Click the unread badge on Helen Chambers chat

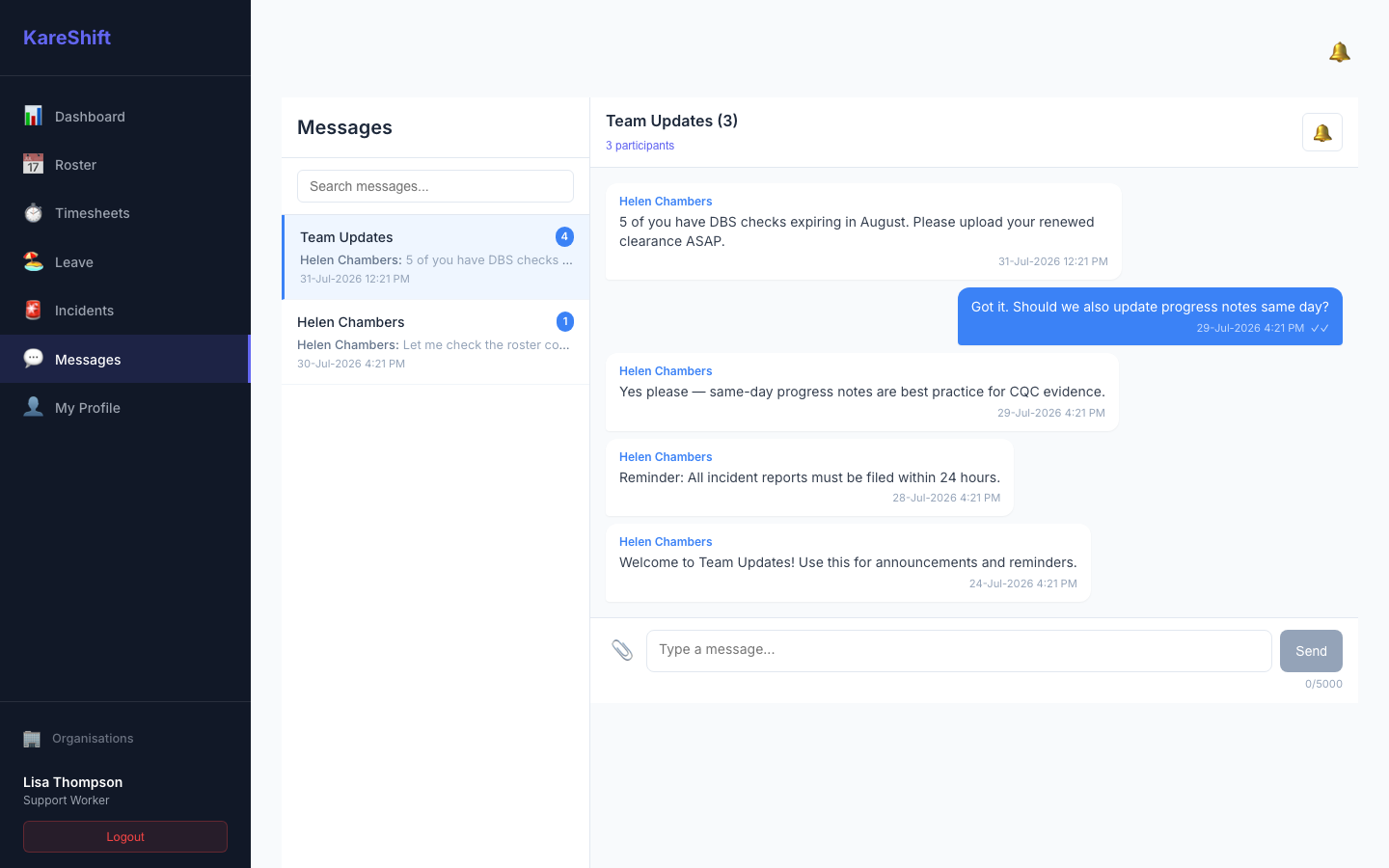pyautogui.click(x=564, y=321)
